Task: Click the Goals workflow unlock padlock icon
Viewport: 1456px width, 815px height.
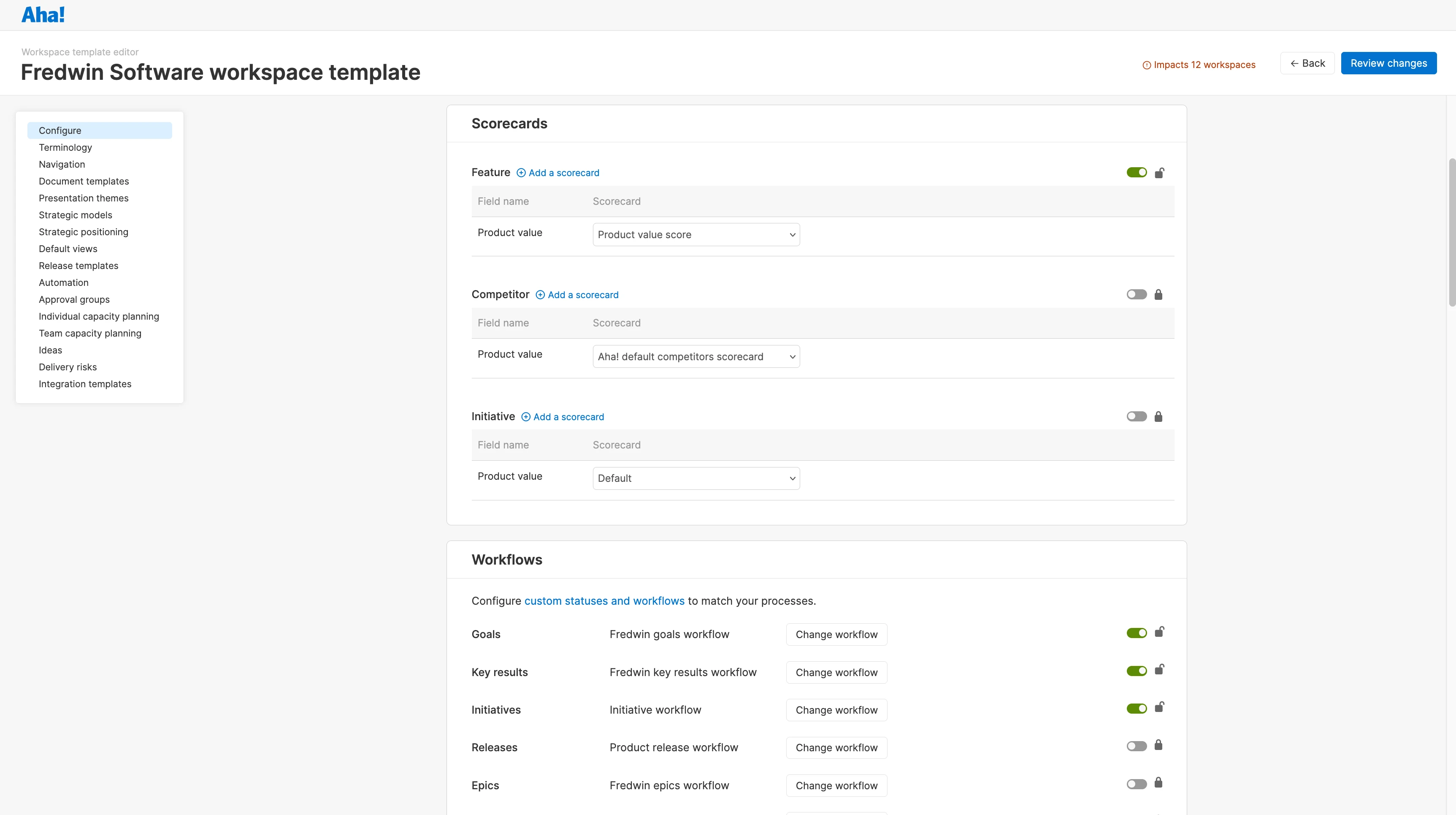Action: [x=1159, y=632]
